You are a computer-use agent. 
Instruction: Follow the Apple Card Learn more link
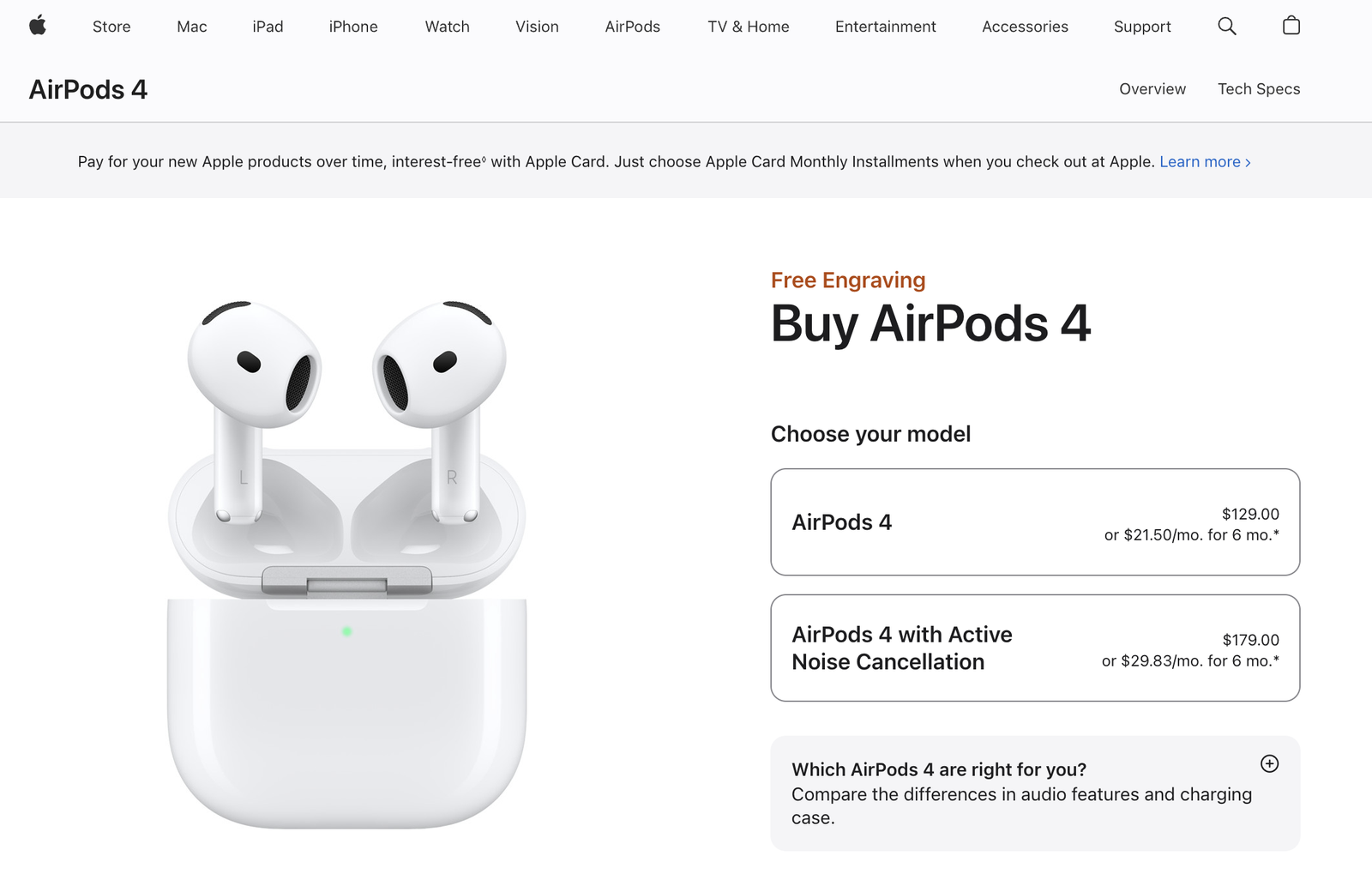point(1205,162)
